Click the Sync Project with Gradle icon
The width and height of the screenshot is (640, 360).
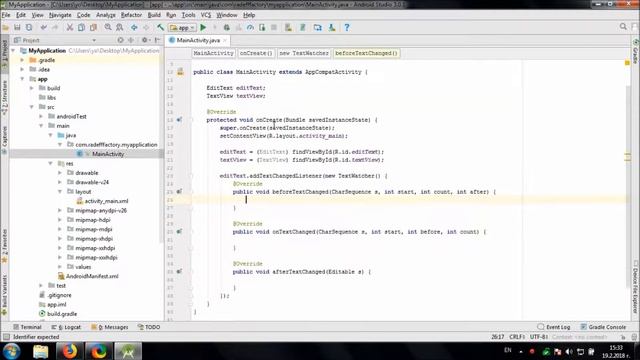(x=303, y=27)
